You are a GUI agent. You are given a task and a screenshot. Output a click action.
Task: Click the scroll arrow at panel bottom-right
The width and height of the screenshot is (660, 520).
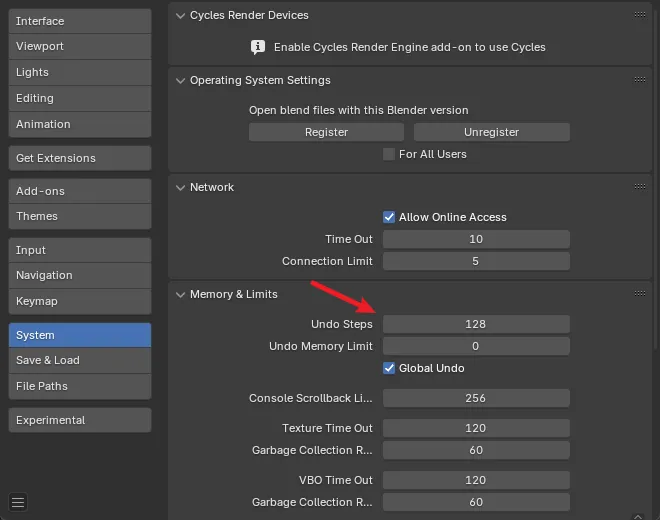[x=638, y=517]
